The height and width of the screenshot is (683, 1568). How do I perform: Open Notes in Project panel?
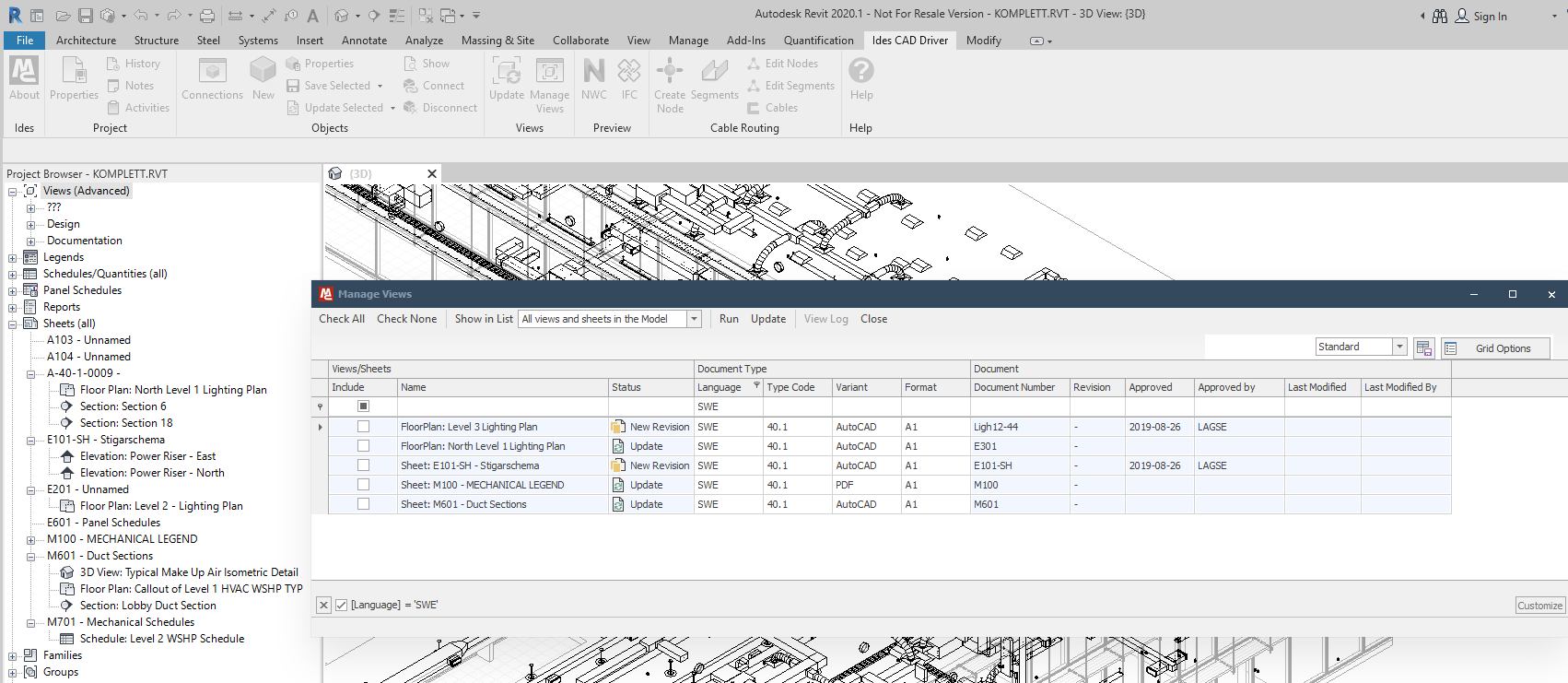(130, 86)
